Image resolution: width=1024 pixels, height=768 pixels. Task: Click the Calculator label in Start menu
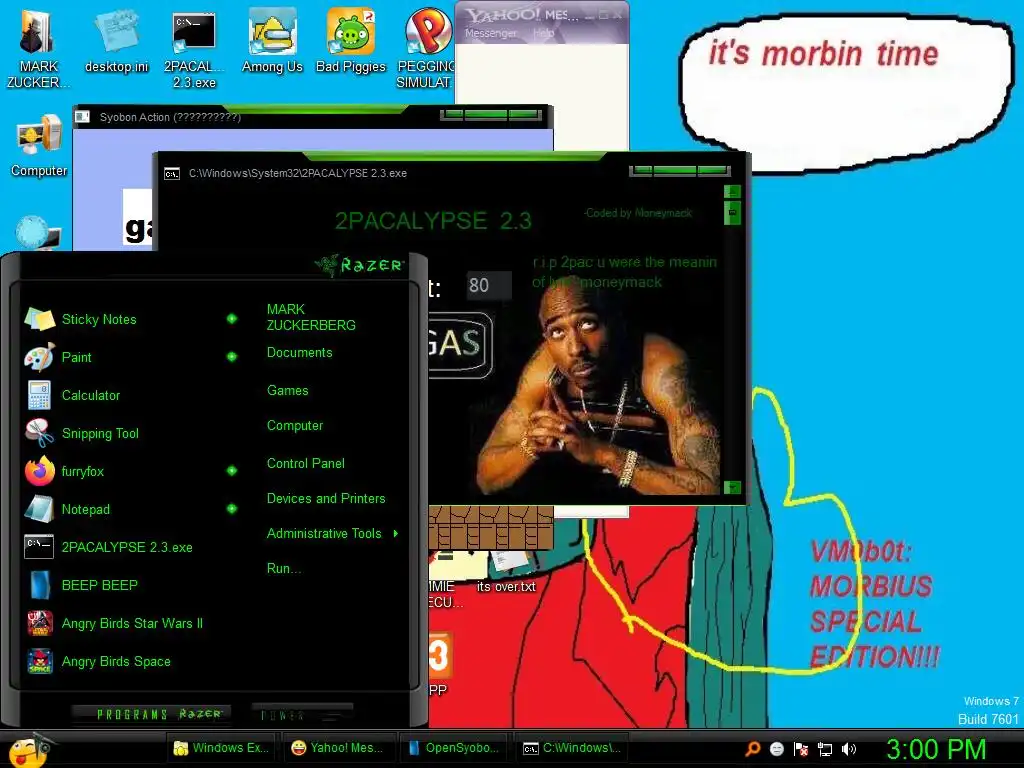[x=91, y=395]
